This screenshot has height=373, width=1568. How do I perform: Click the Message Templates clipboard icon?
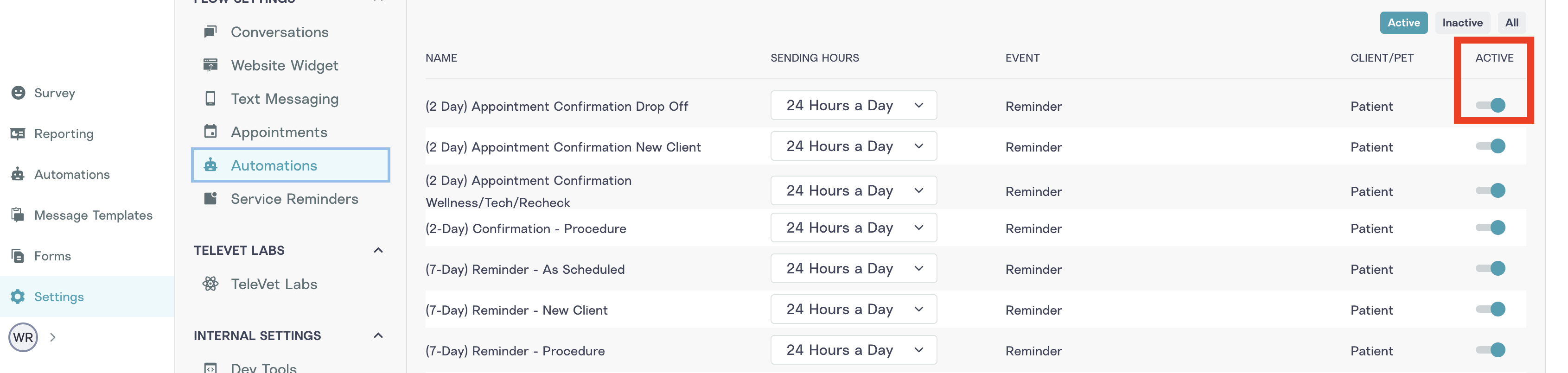click(18, 215)
